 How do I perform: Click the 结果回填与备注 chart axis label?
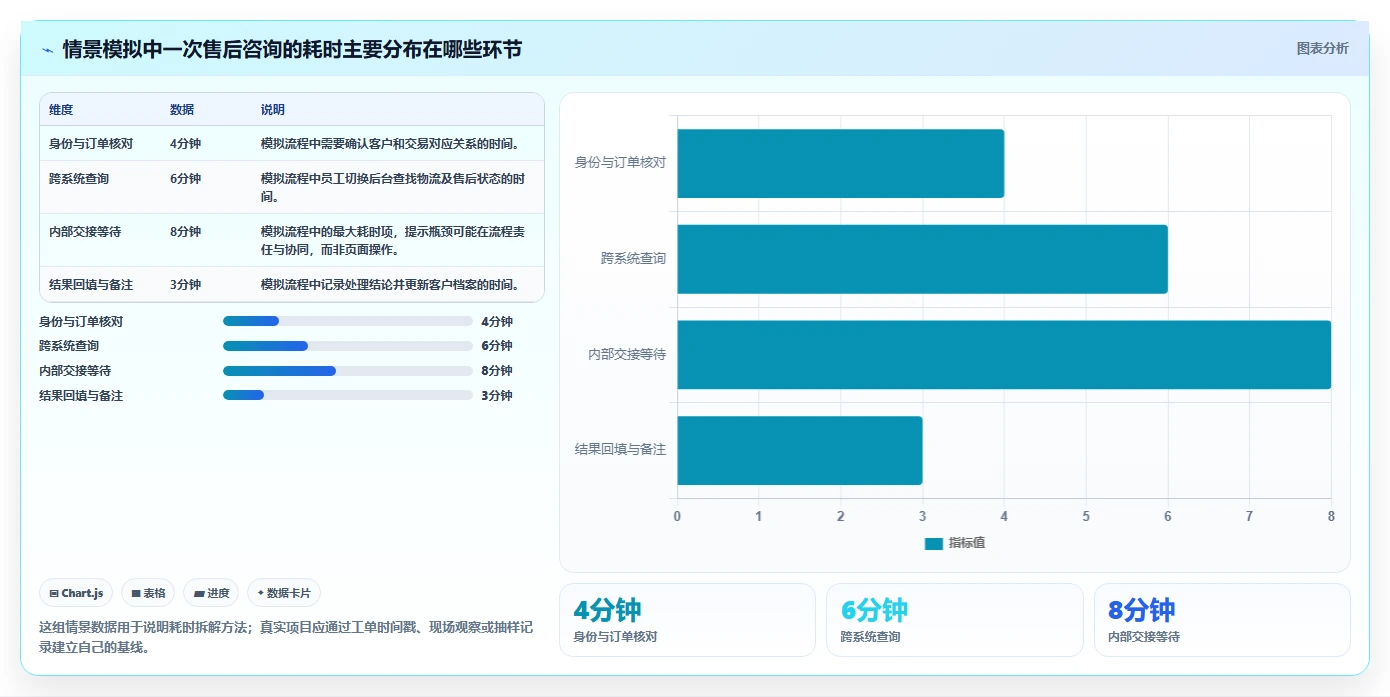tap(620, 449)
